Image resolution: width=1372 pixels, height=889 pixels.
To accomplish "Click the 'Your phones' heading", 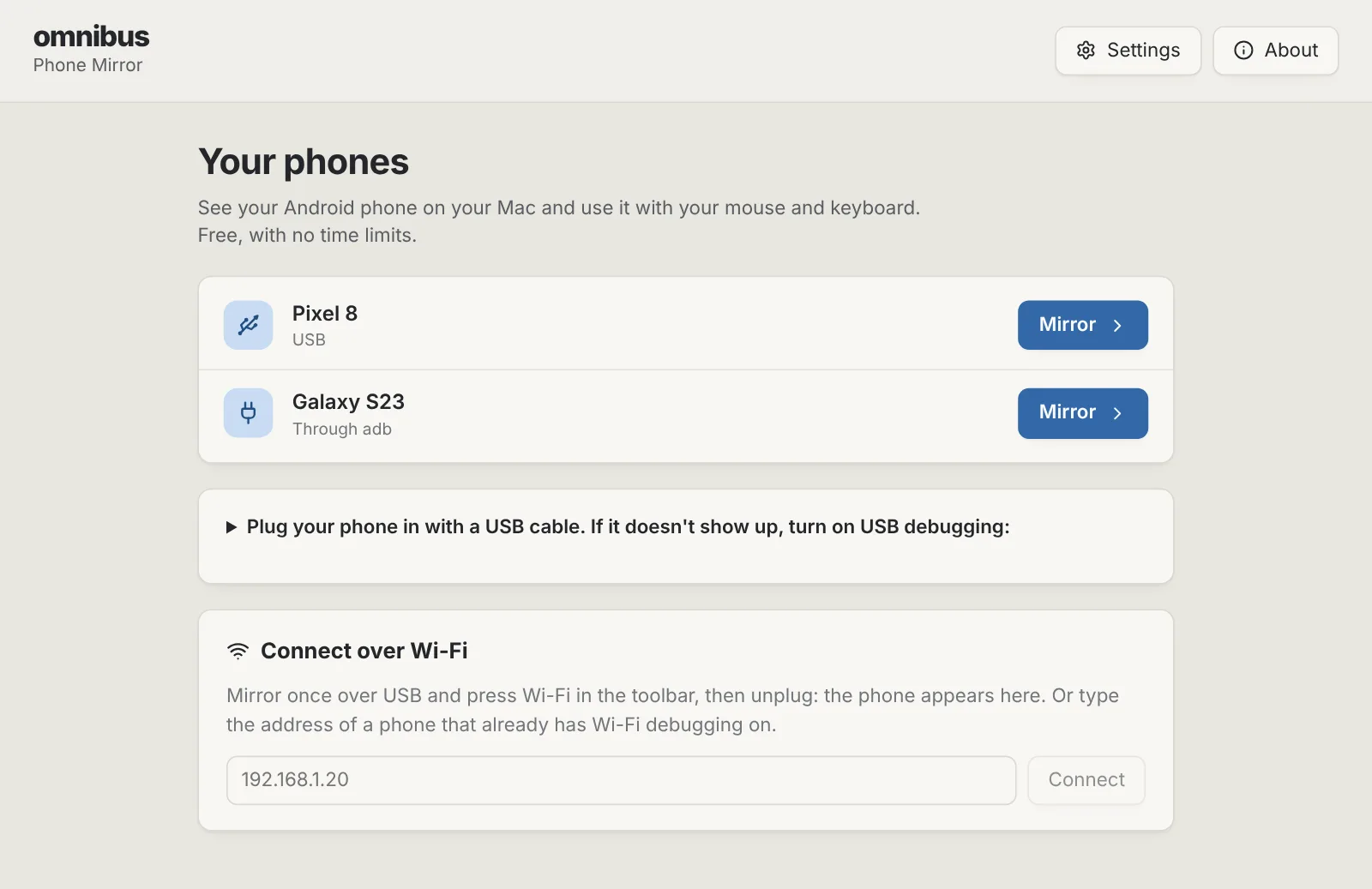I will pos(304,162).
